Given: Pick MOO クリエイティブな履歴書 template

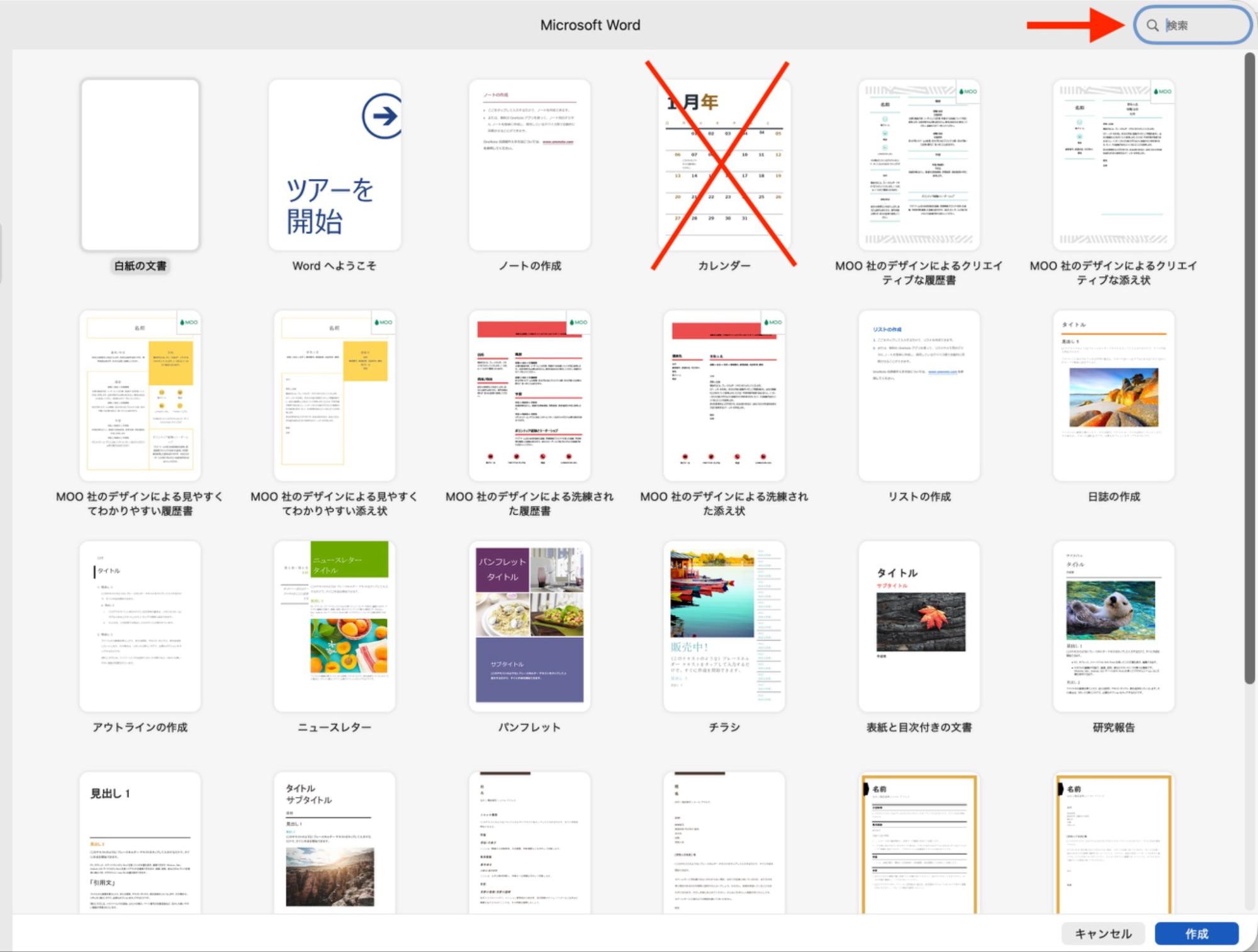Looking at the screenshot, I should coord(919,165).
